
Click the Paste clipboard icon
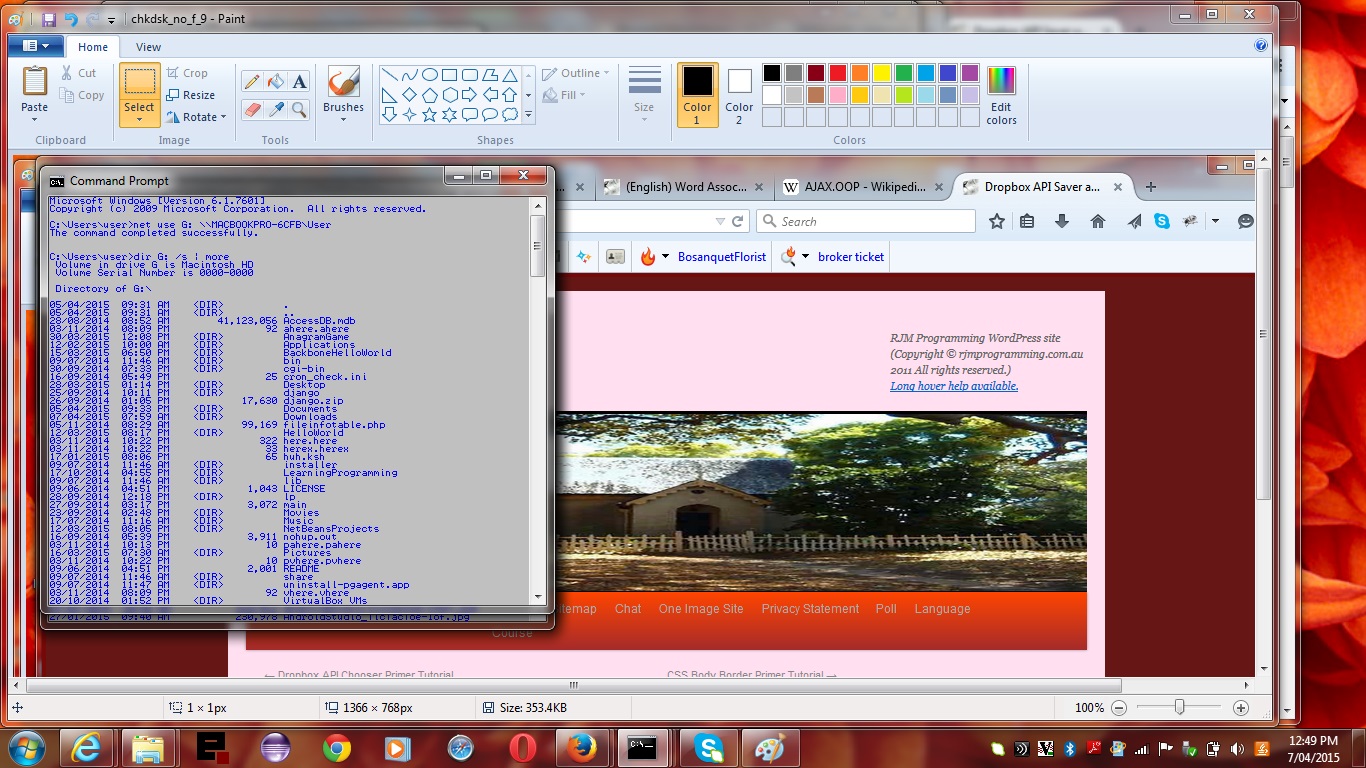35,82
